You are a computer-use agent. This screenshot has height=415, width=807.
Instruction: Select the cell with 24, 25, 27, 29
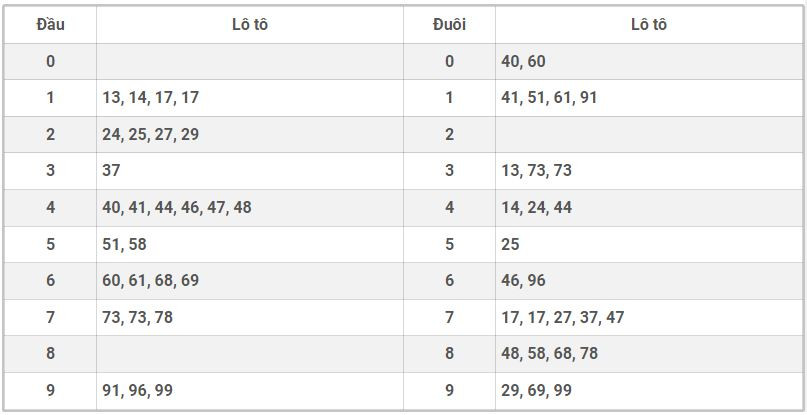[x=151, y=134]
